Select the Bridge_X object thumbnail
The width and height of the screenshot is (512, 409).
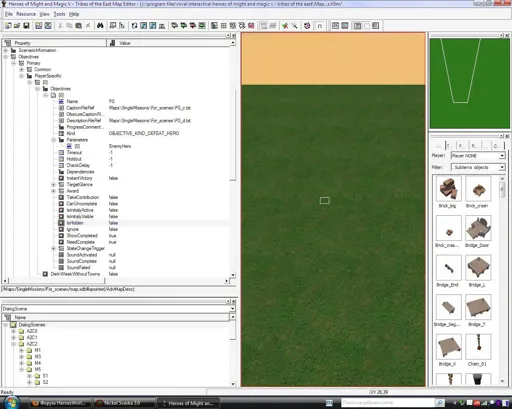449,347
